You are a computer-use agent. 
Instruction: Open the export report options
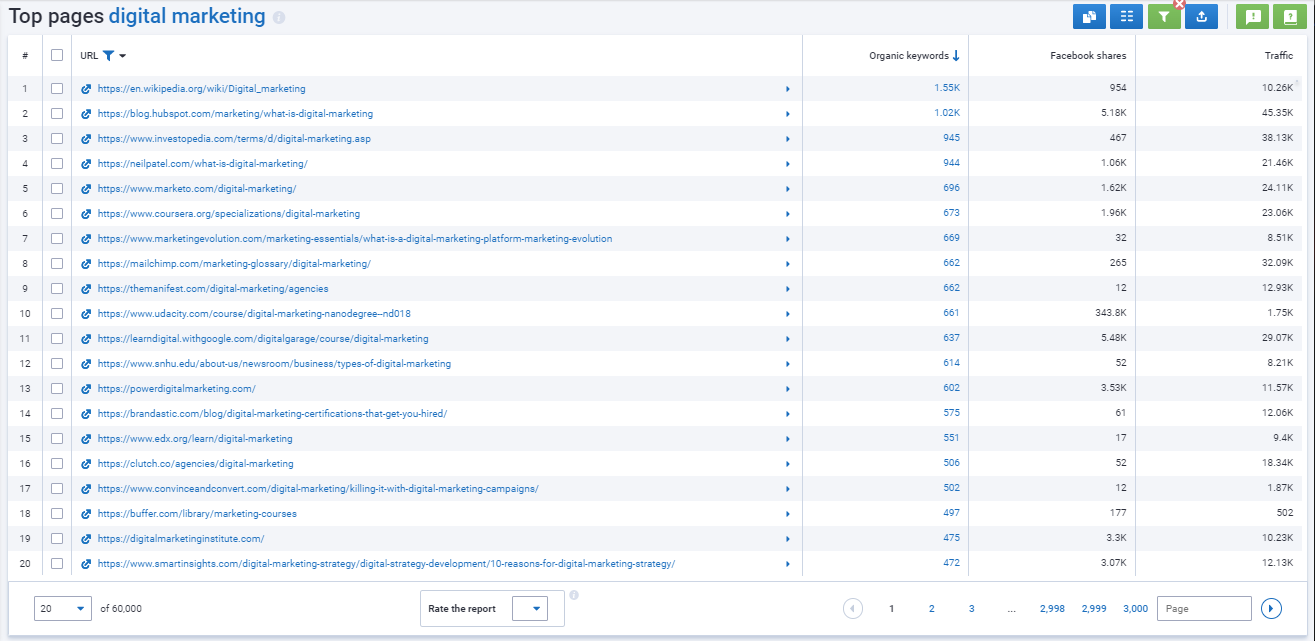(x=1201, y=16)
